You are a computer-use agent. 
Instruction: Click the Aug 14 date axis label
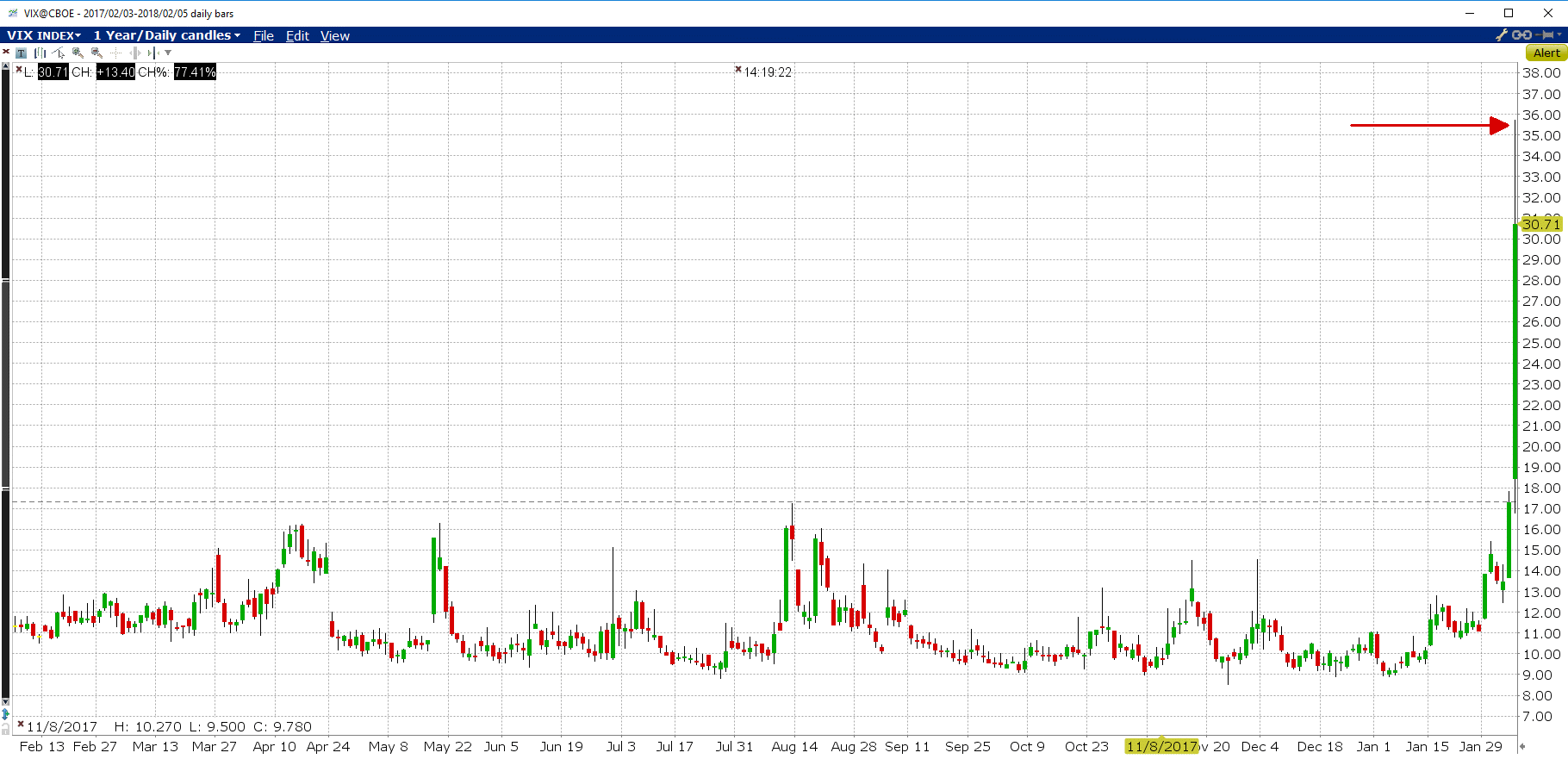pos(794,746)
